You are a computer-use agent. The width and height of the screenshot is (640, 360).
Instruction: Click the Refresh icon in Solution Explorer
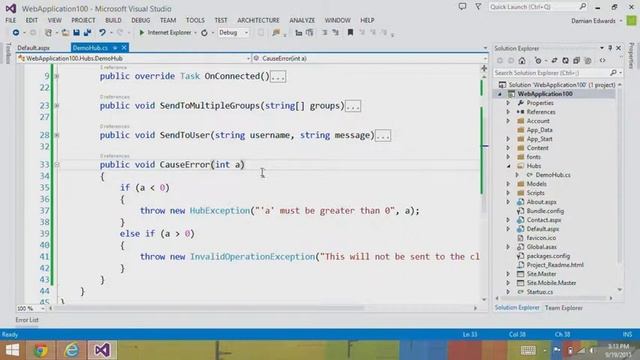point(565,61)
